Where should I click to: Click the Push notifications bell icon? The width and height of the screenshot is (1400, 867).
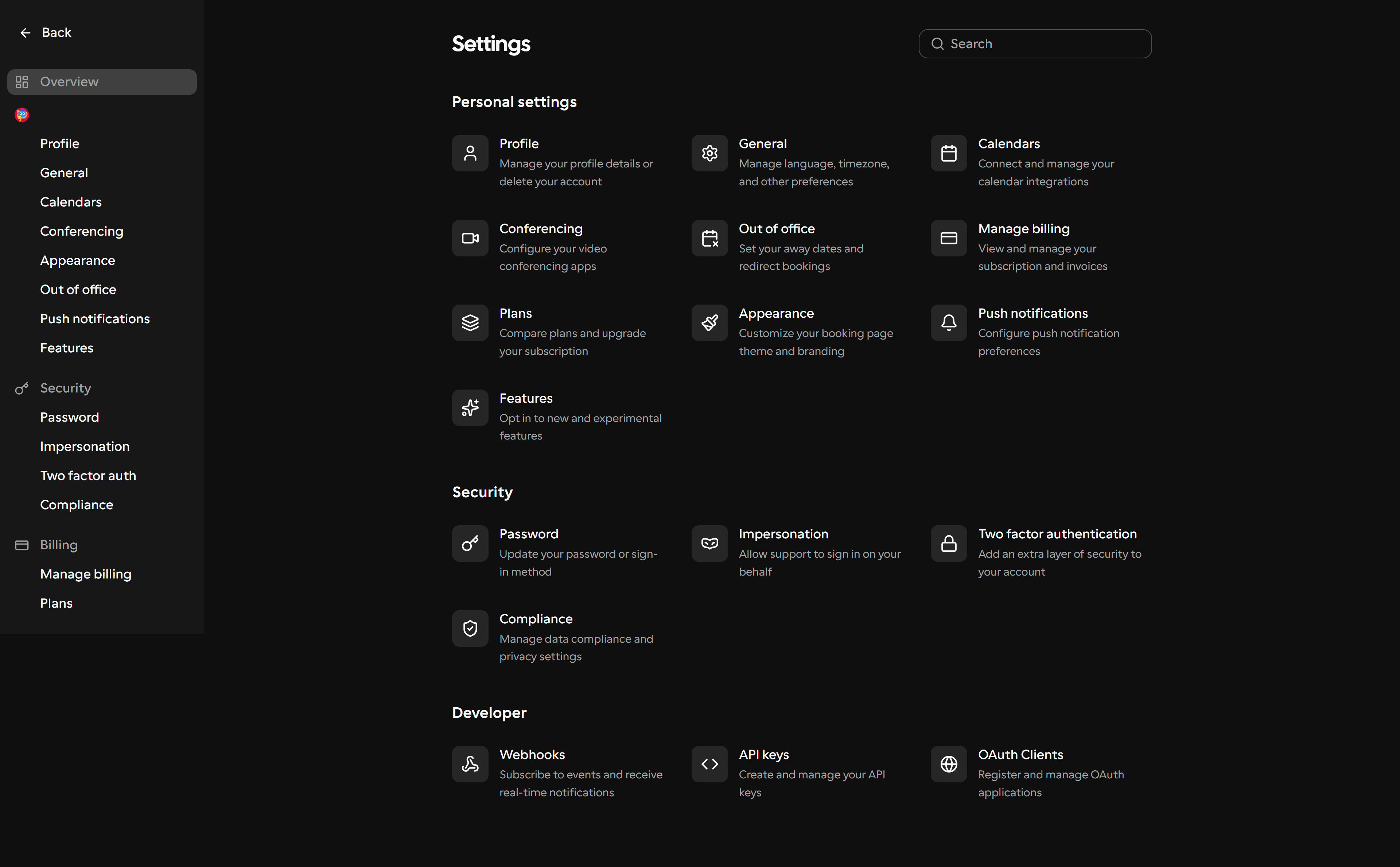tap(948, 323)
